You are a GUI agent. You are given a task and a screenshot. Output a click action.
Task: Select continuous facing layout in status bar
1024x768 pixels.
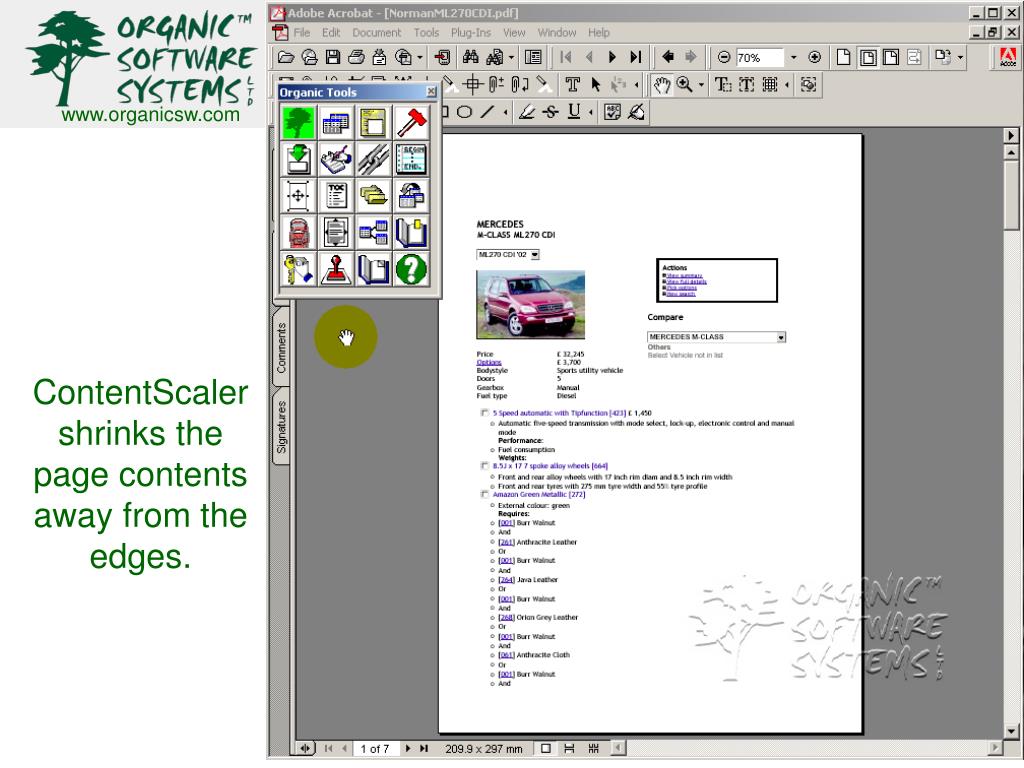tap(594, 748)
